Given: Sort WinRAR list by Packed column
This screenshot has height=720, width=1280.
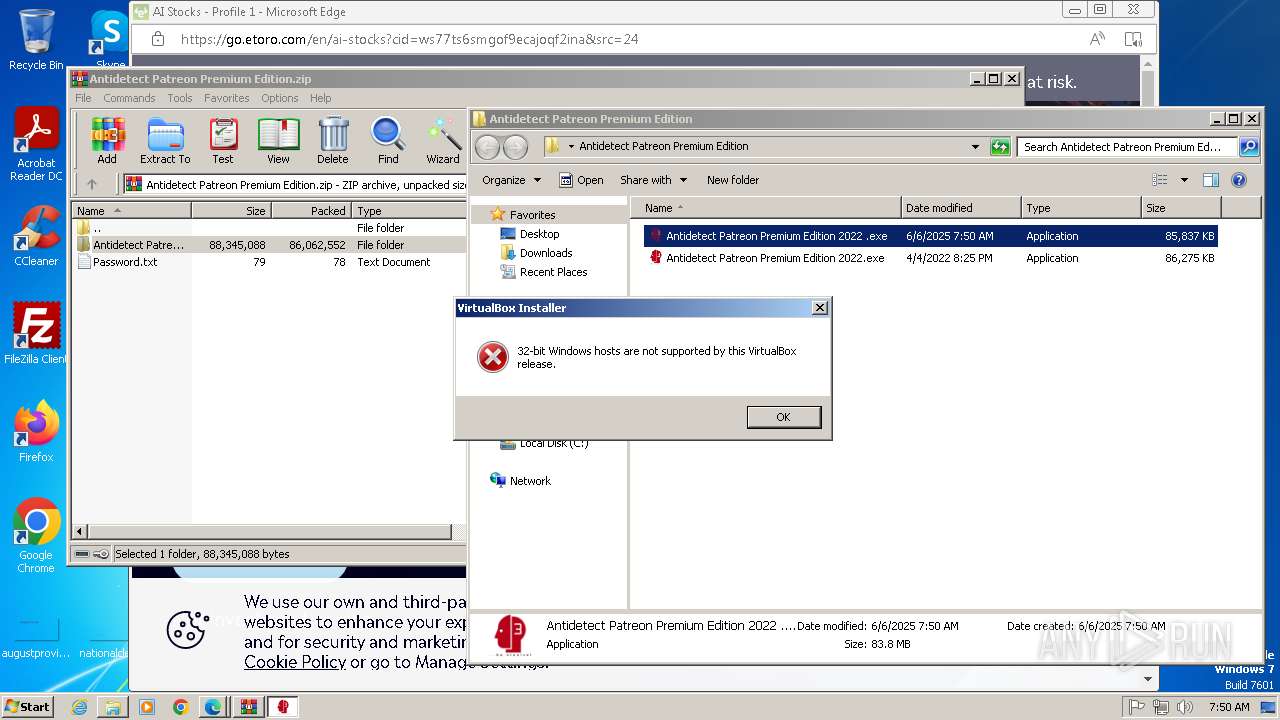Looking at the screenshot, I should click(311, 211).
